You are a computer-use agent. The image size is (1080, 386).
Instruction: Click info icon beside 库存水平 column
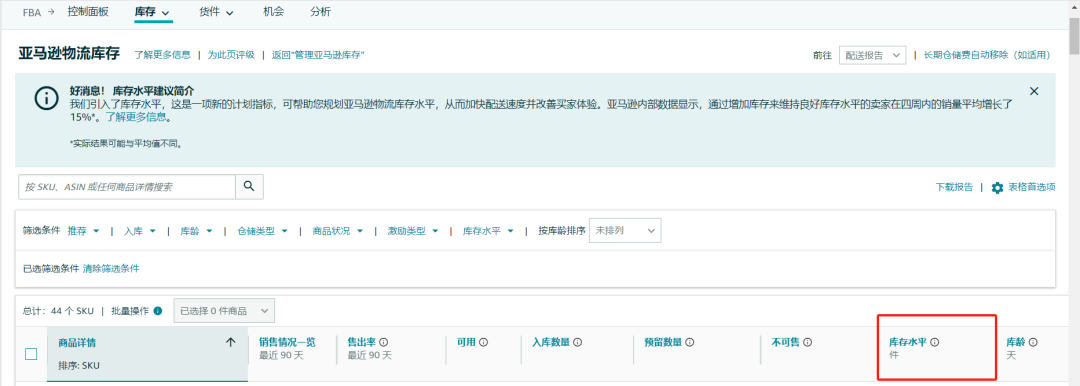click(935, 342)
